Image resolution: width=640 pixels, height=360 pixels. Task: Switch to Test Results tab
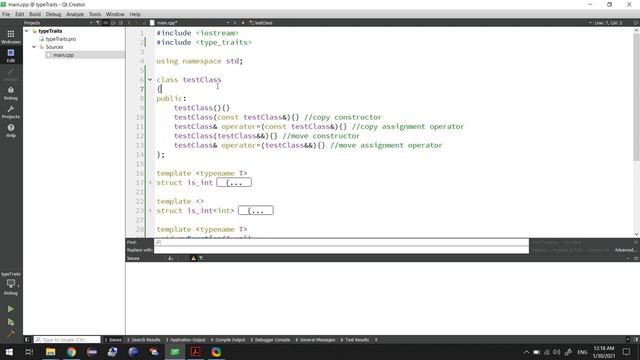(355, 340)
